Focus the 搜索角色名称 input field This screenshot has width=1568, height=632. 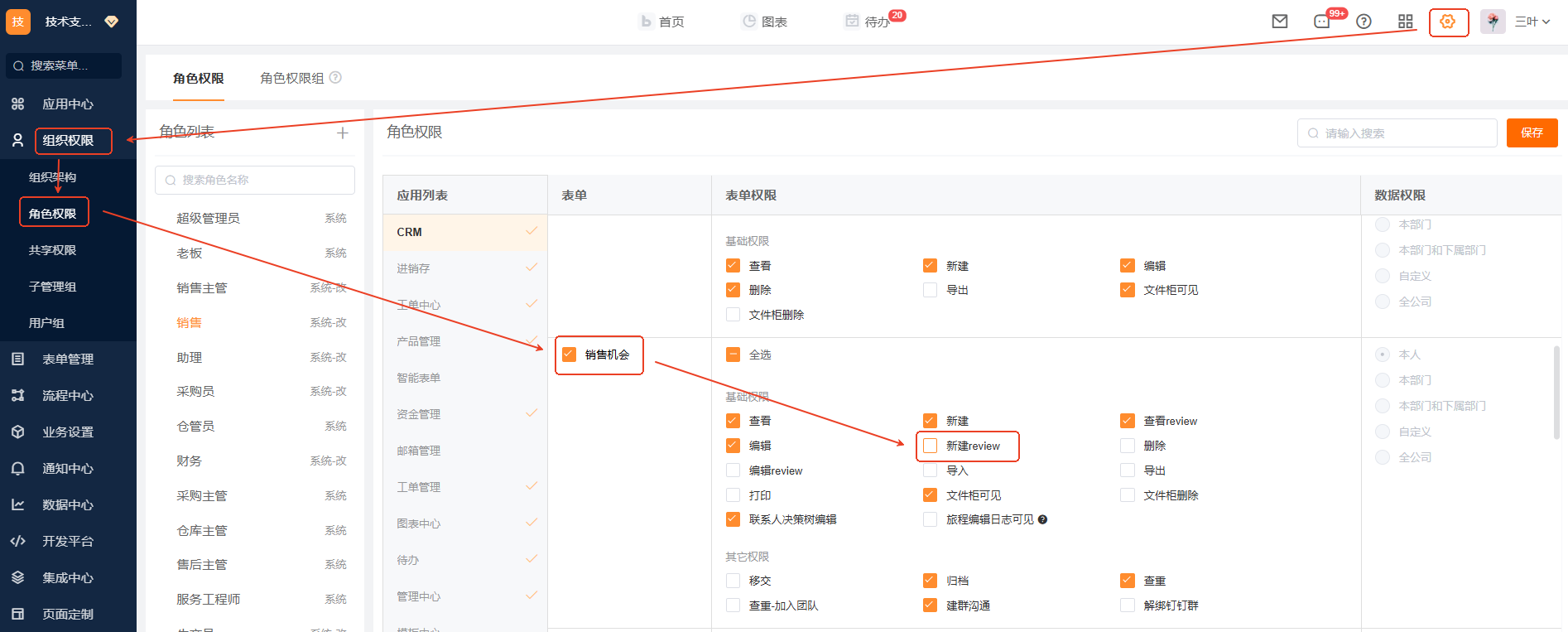click(x=255, y=180)
